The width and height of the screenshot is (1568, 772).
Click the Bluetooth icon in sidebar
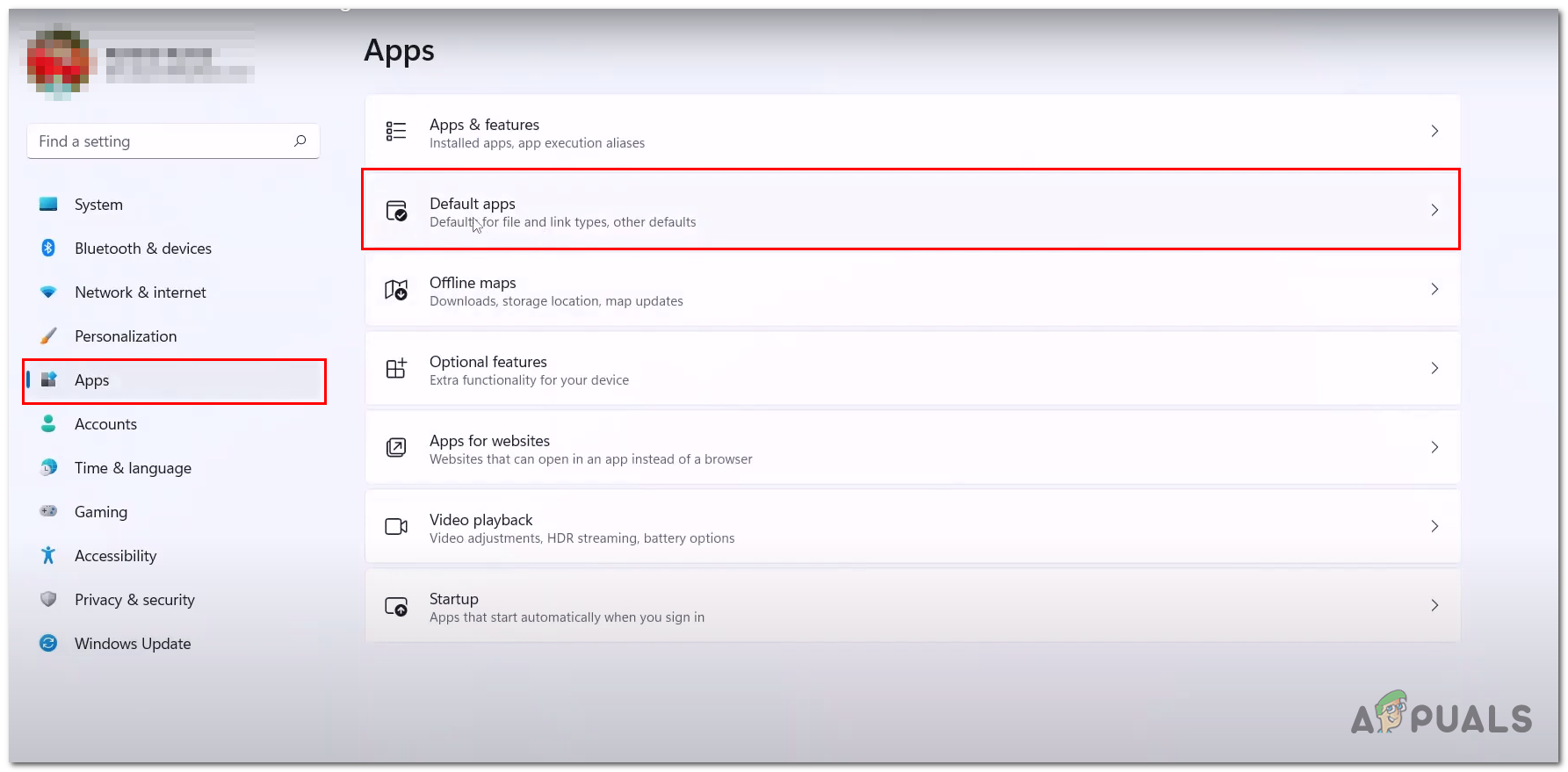(48, 249)
